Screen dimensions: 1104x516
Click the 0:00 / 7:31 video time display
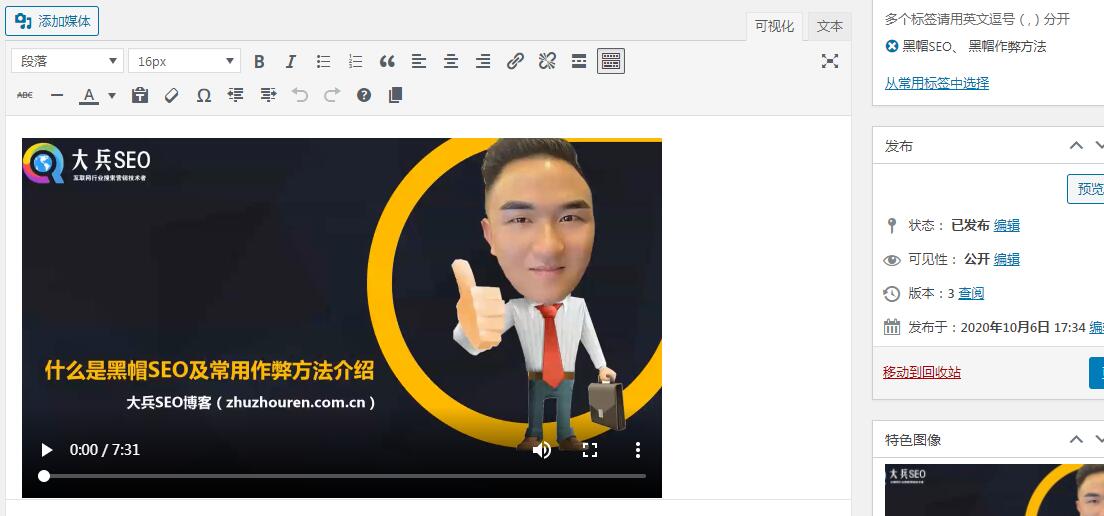105,450
